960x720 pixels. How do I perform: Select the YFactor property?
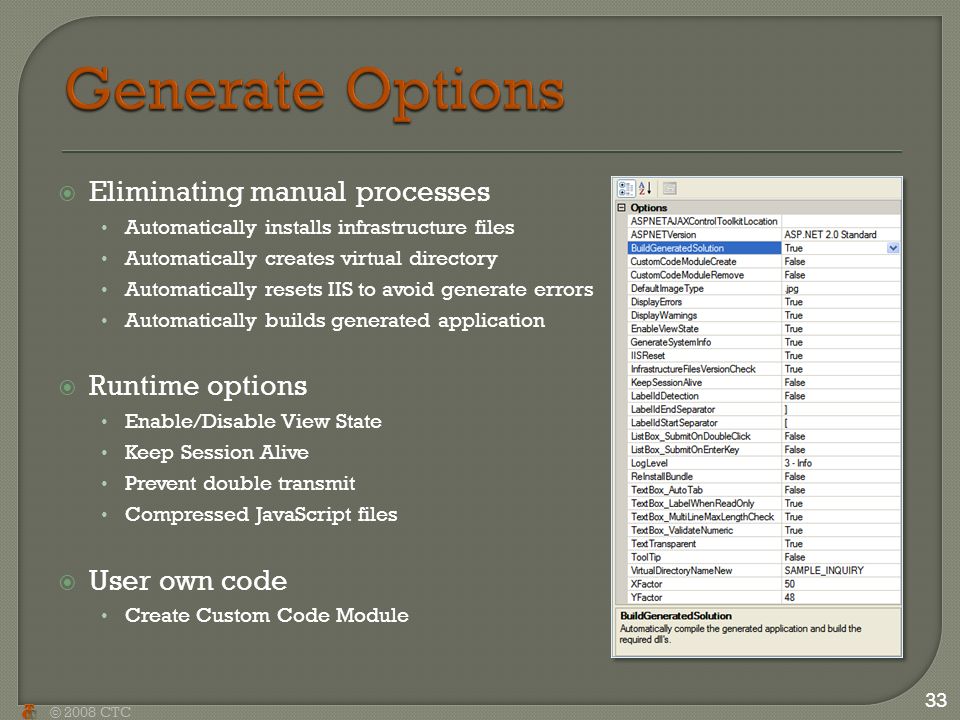click(704, 598)
